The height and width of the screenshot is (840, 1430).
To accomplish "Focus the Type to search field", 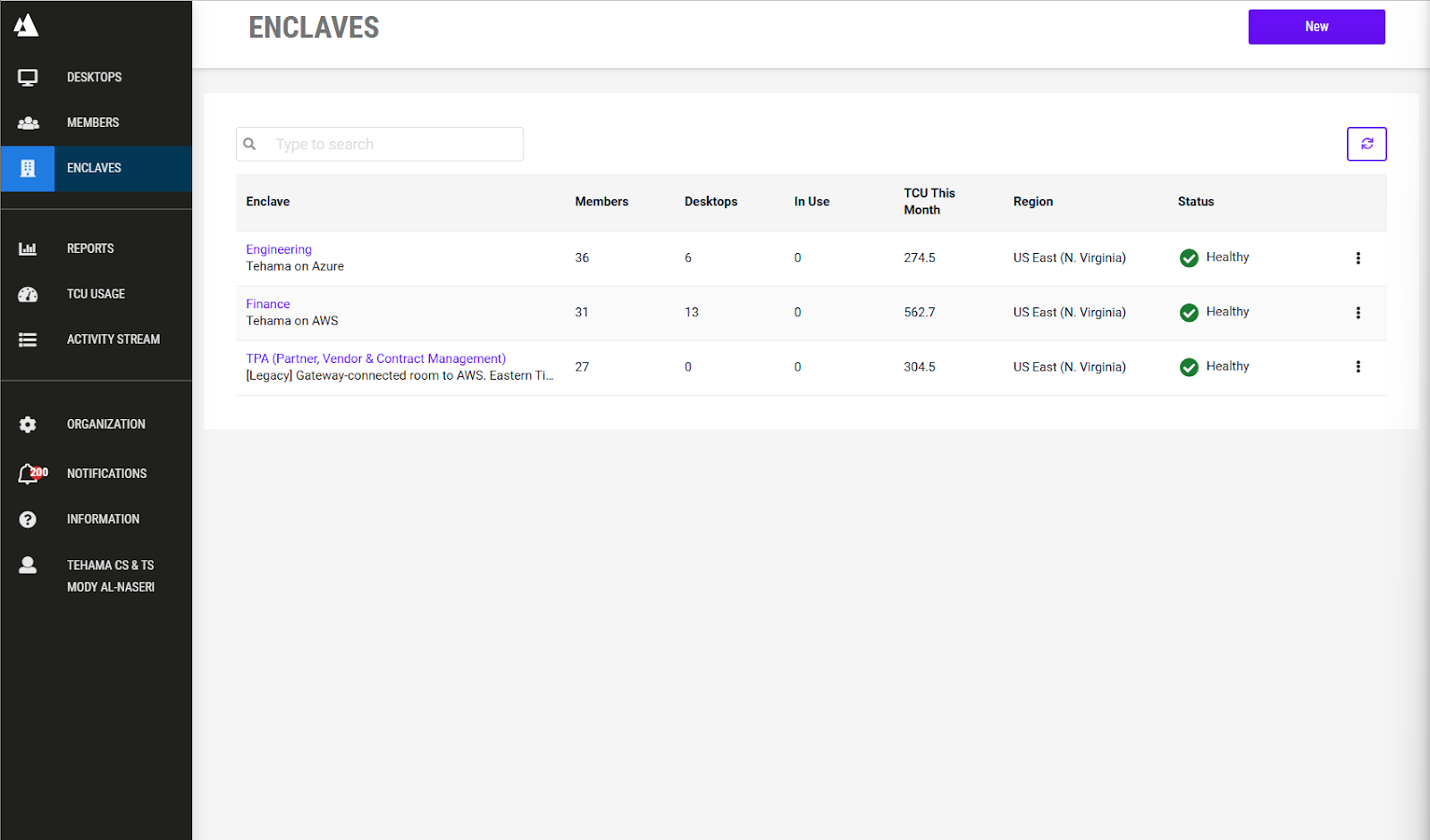I will 393,145.
